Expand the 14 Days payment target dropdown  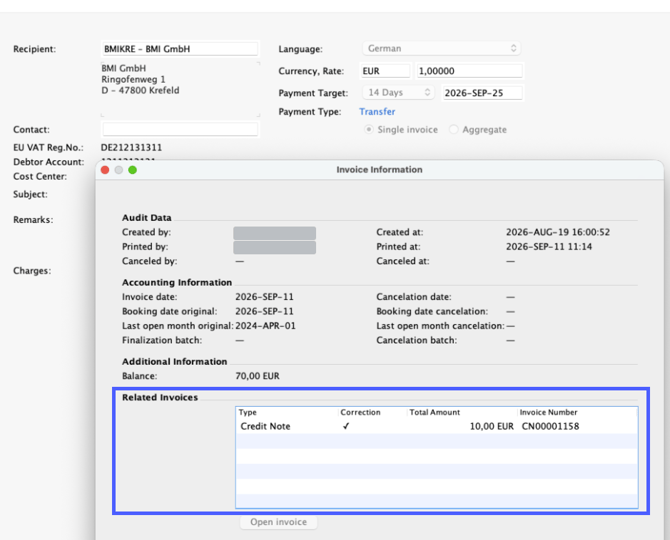coord(399,92)
